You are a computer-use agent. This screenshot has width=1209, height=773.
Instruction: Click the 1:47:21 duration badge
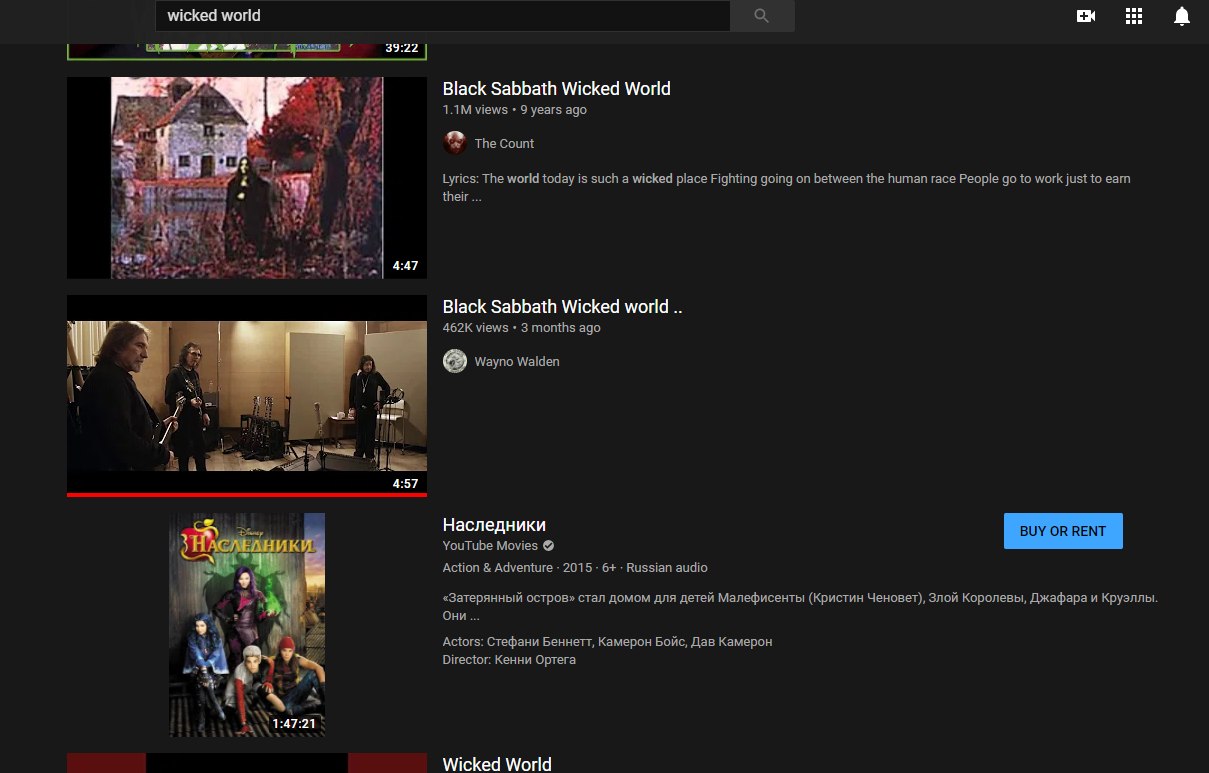(x=294, y=724)
